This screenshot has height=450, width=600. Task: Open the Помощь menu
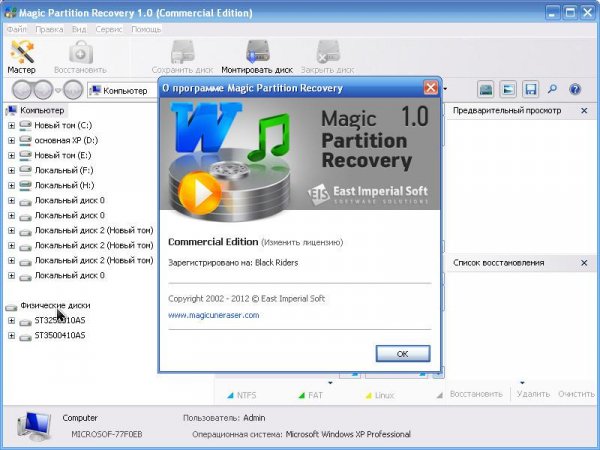(146, 29)
